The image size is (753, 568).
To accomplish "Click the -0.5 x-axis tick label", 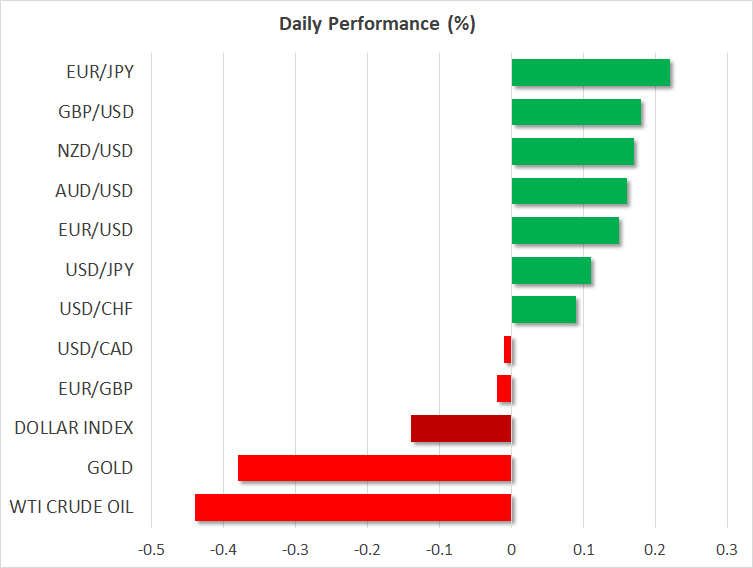I will click(x=151, y=549).
